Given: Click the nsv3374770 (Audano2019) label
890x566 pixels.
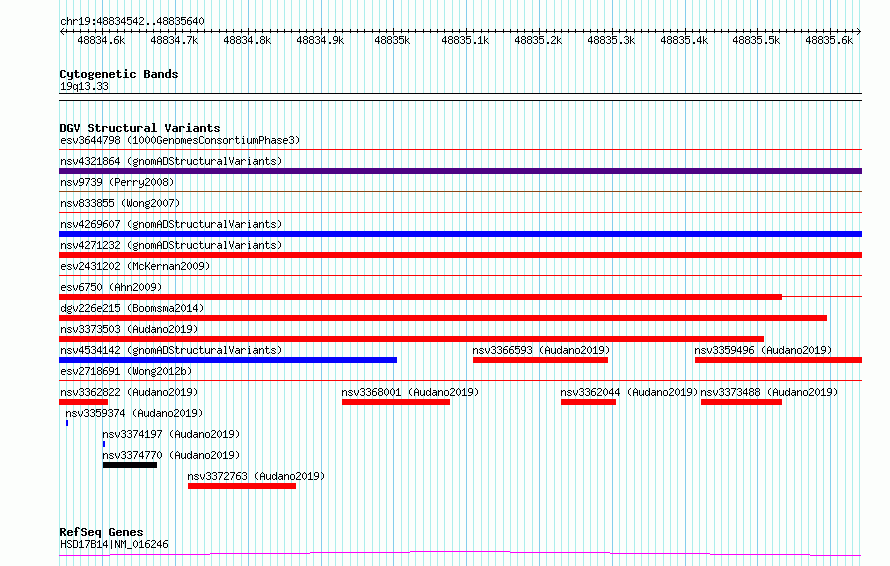Looking at the screenshot, I should pyautogui.click(x=171, y=455).
